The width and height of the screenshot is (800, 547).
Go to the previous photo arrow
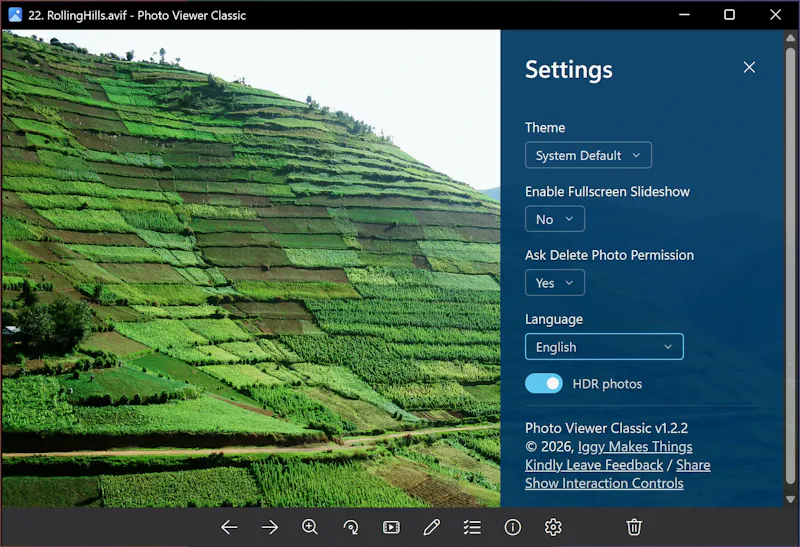click(229, 527)
